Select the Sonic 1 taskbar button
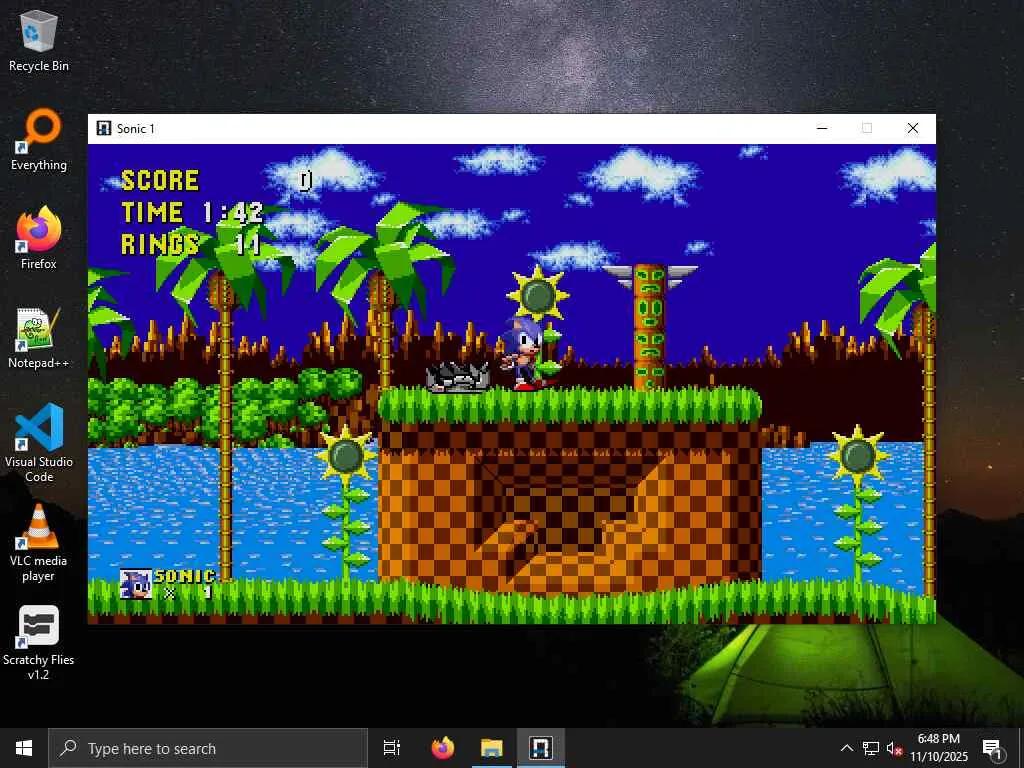The width and height of the screenshot is (1024, 768). [541, 748]
